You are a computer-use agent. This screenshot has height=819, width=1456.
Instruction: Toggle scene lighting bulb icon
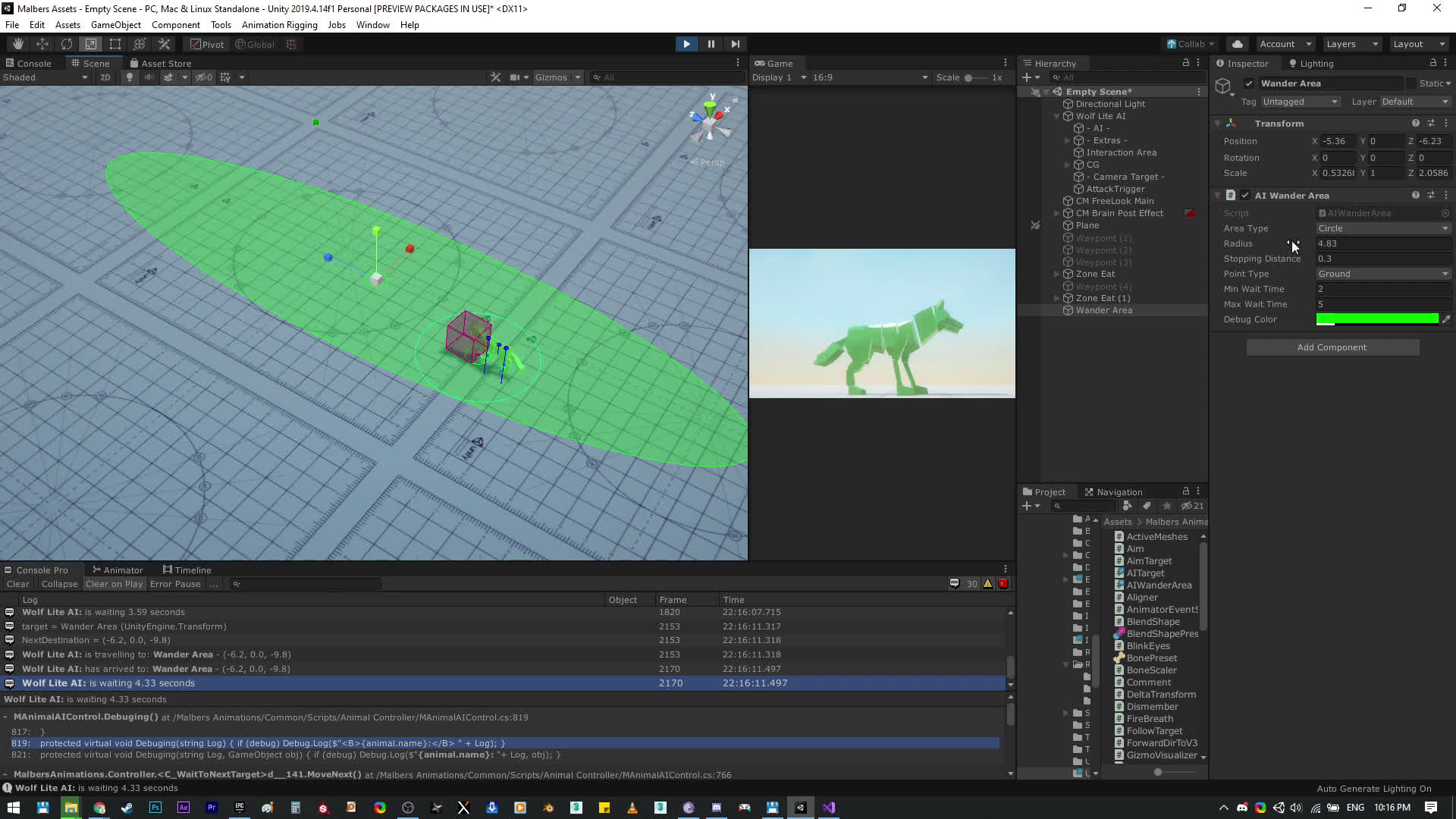click(x=130, y=77)
